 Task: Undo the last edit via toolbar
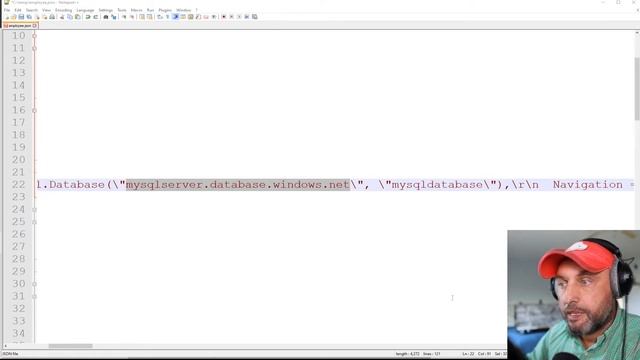coord(88,17)
